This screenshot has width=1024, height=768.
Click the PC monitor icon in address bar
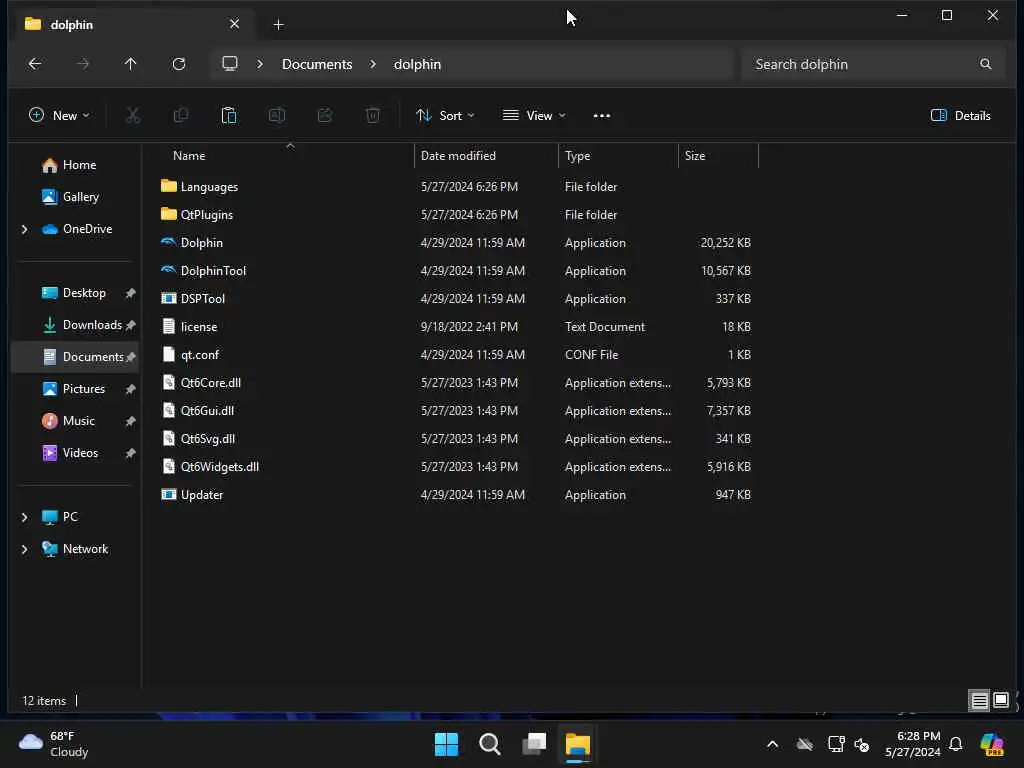(230, 64)
